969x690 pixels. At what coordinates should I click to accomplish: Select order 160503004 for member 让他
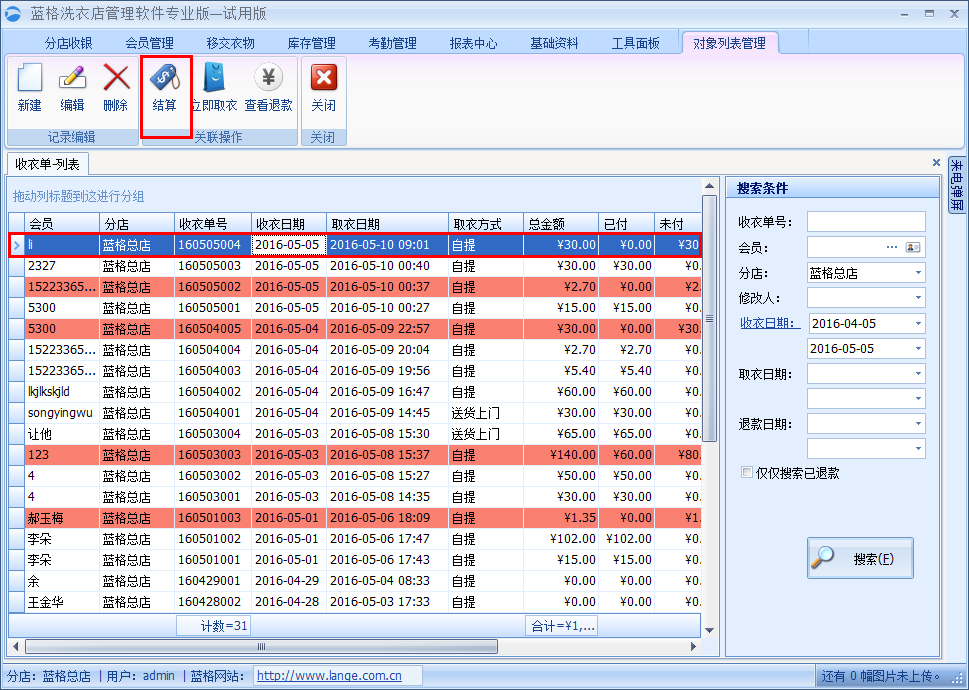(x=355, y=434)
